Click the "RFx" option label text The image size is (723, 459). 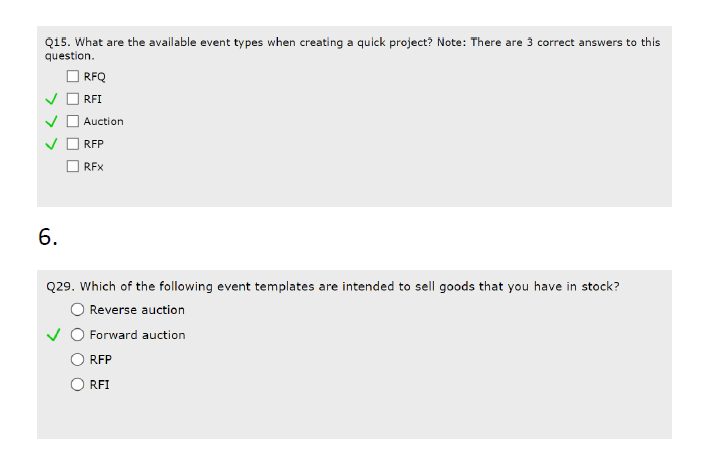click(x=93, y=167)
